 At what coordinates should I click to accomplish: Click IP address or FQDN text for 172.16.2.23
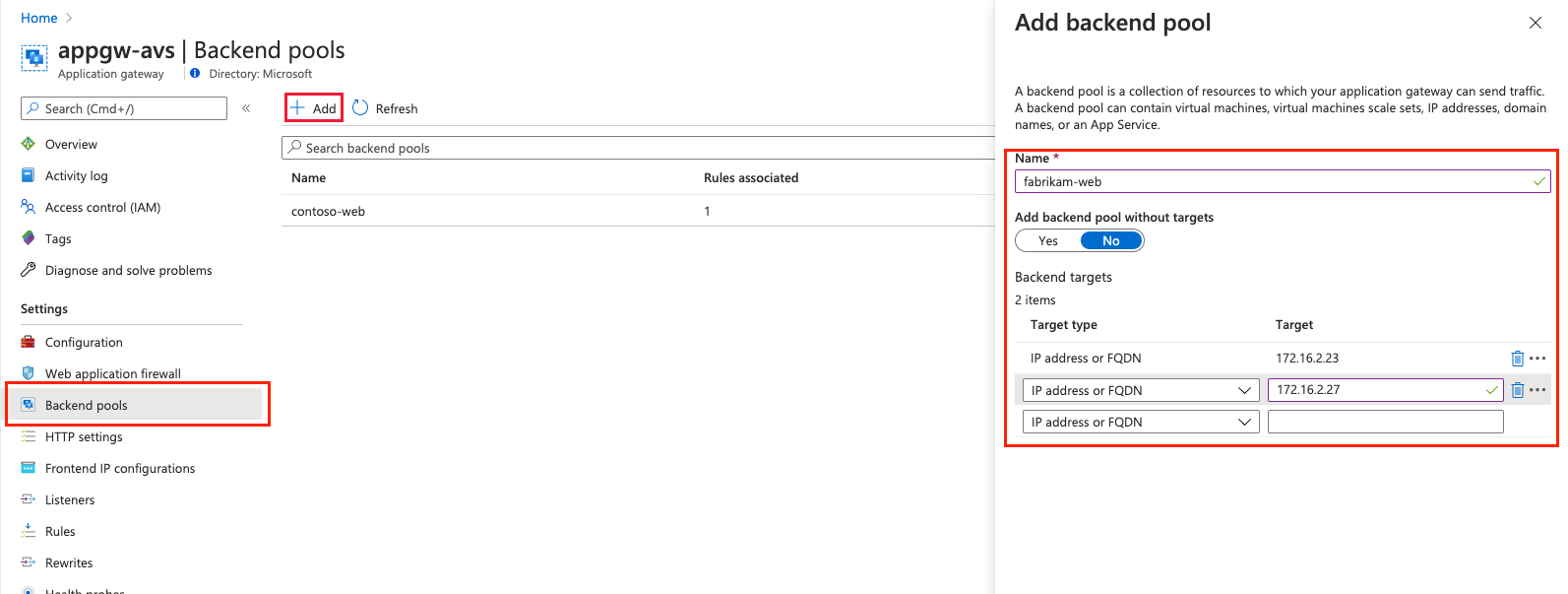[x=1086, y=359]
